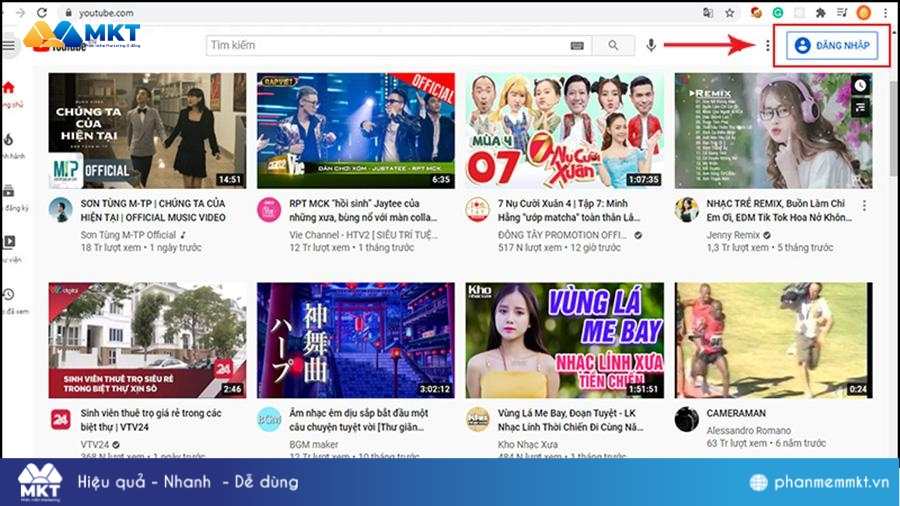Bookmark this page with star icon
Image resolution: width=900 pixels, height=506 pixels.
point(730,13)
